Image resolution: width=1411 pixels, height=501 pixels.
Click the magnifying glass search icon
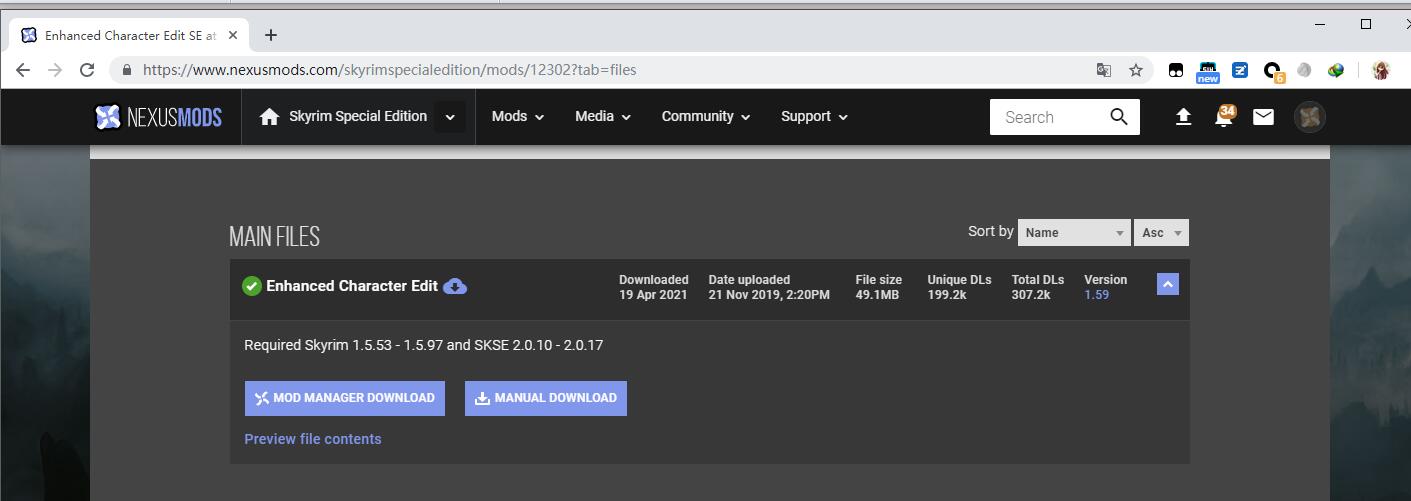1119,117
